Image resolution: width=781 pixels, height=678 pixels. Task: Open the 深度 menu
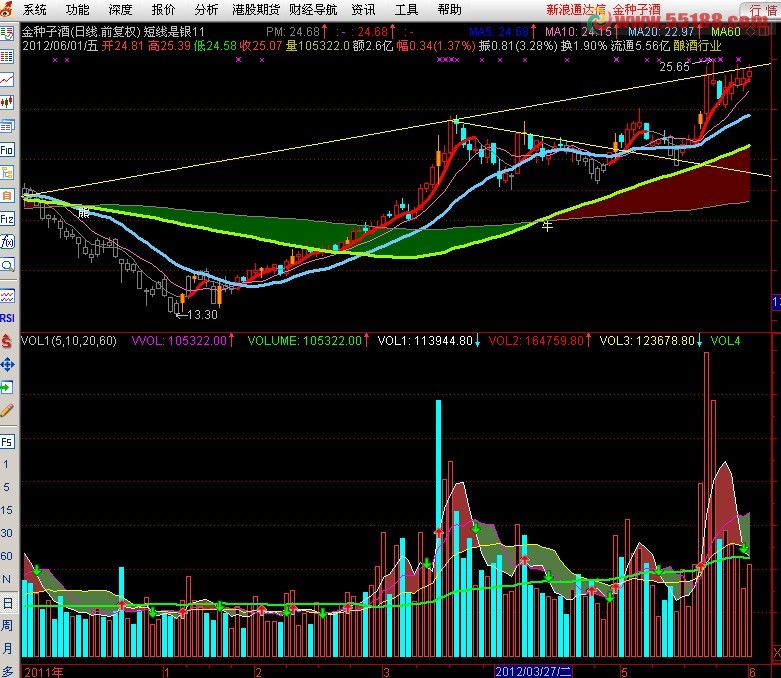coord(120,9)
